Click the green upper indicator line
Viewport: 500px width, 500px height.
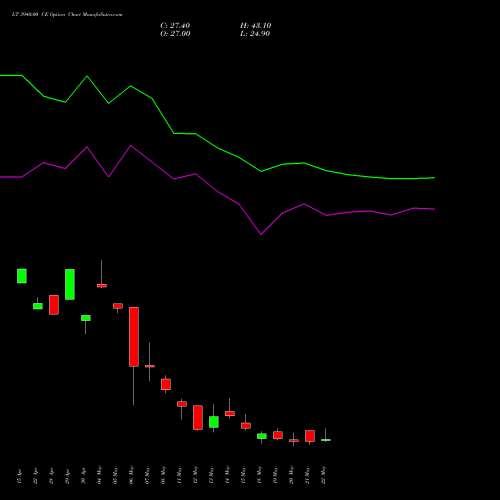tap(217, 147)
